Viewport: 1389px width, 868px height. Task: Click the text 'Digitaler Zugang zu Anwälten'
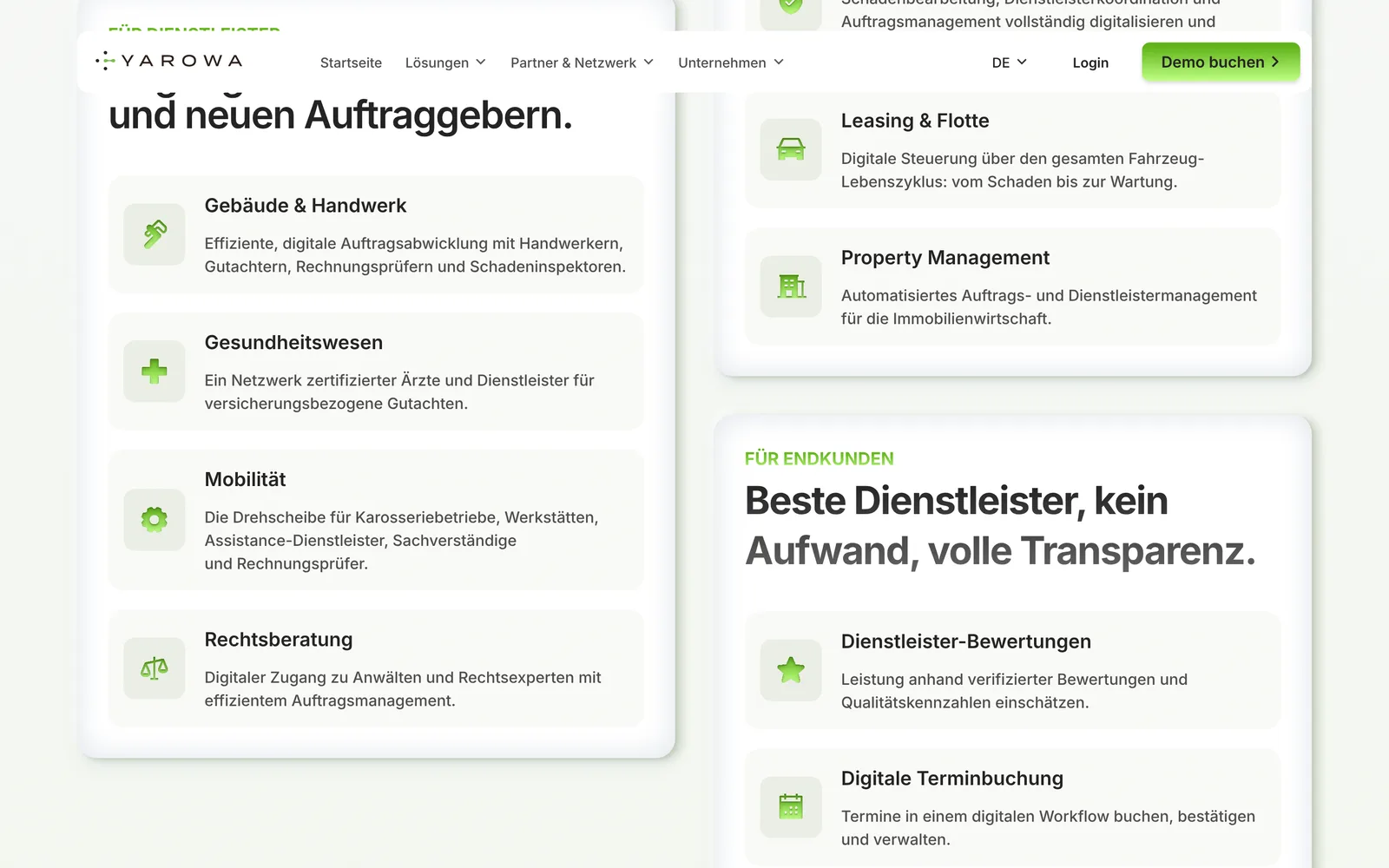coord(403,689)
